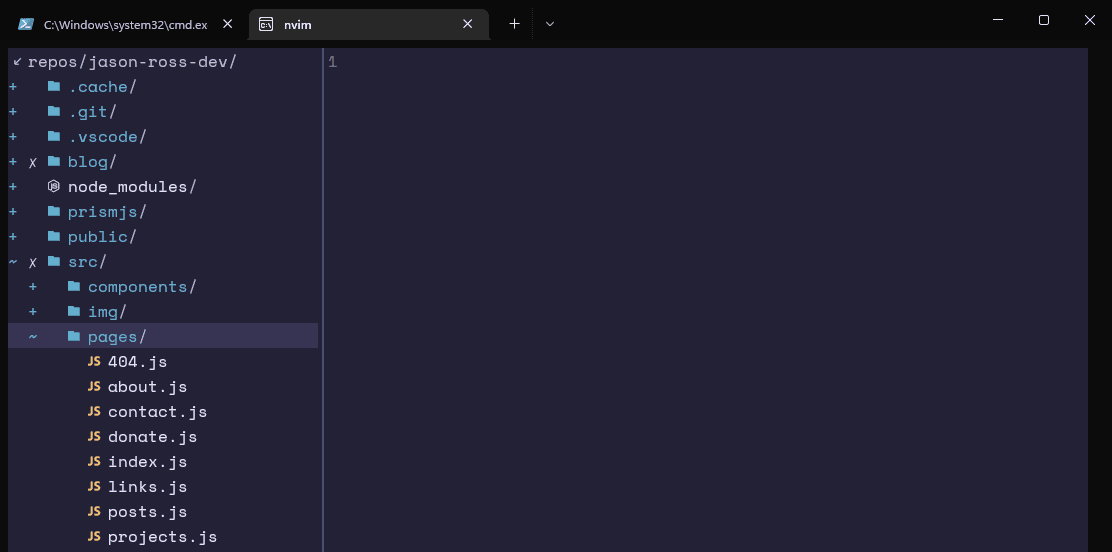Select the components/ folder name
This screenshot has width=1112, height=552.
pyautogui.click(x=142, y=287)
